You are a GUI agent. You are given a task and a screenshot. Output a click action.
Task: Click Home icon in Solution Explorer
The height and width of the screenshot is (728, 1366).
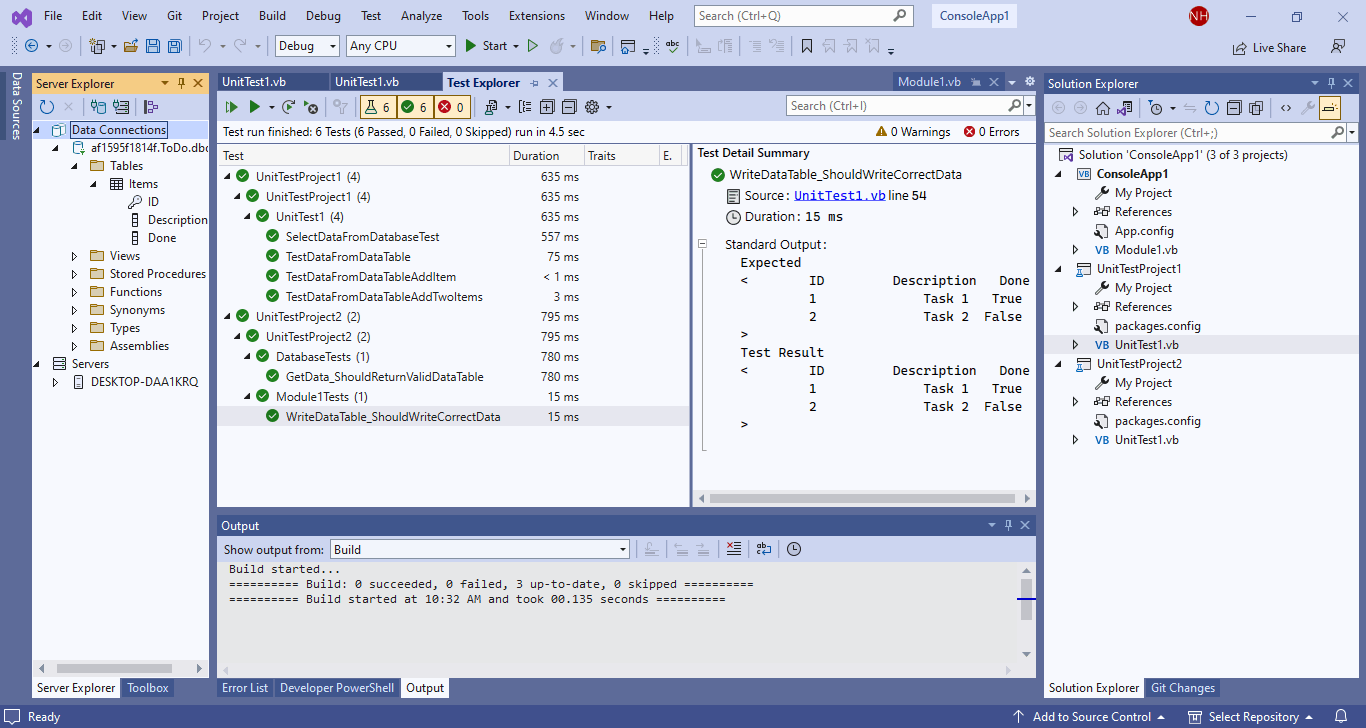tap(1103, 108)
